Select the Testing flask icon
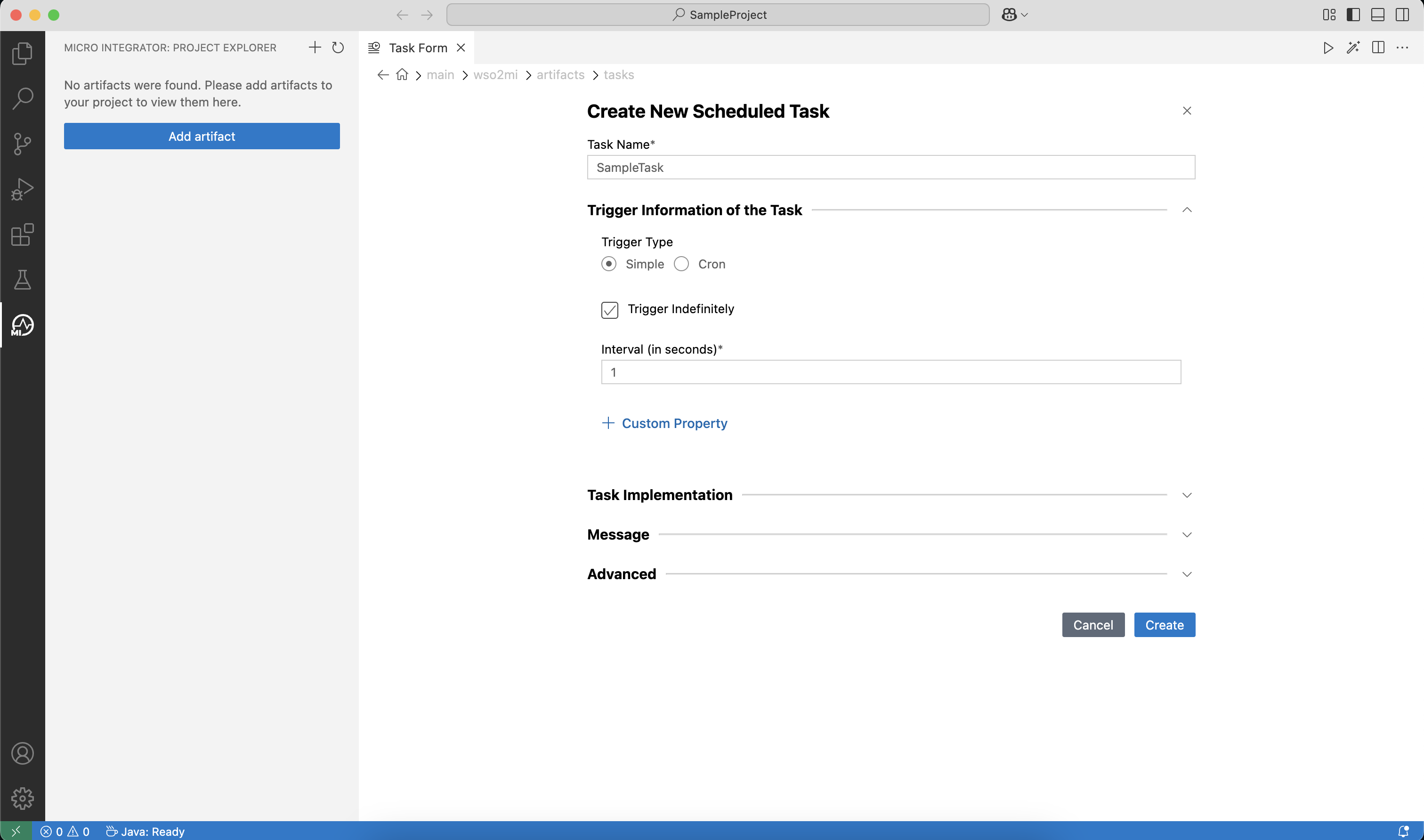The image size is (1424, 840). [x=22, y=280]
